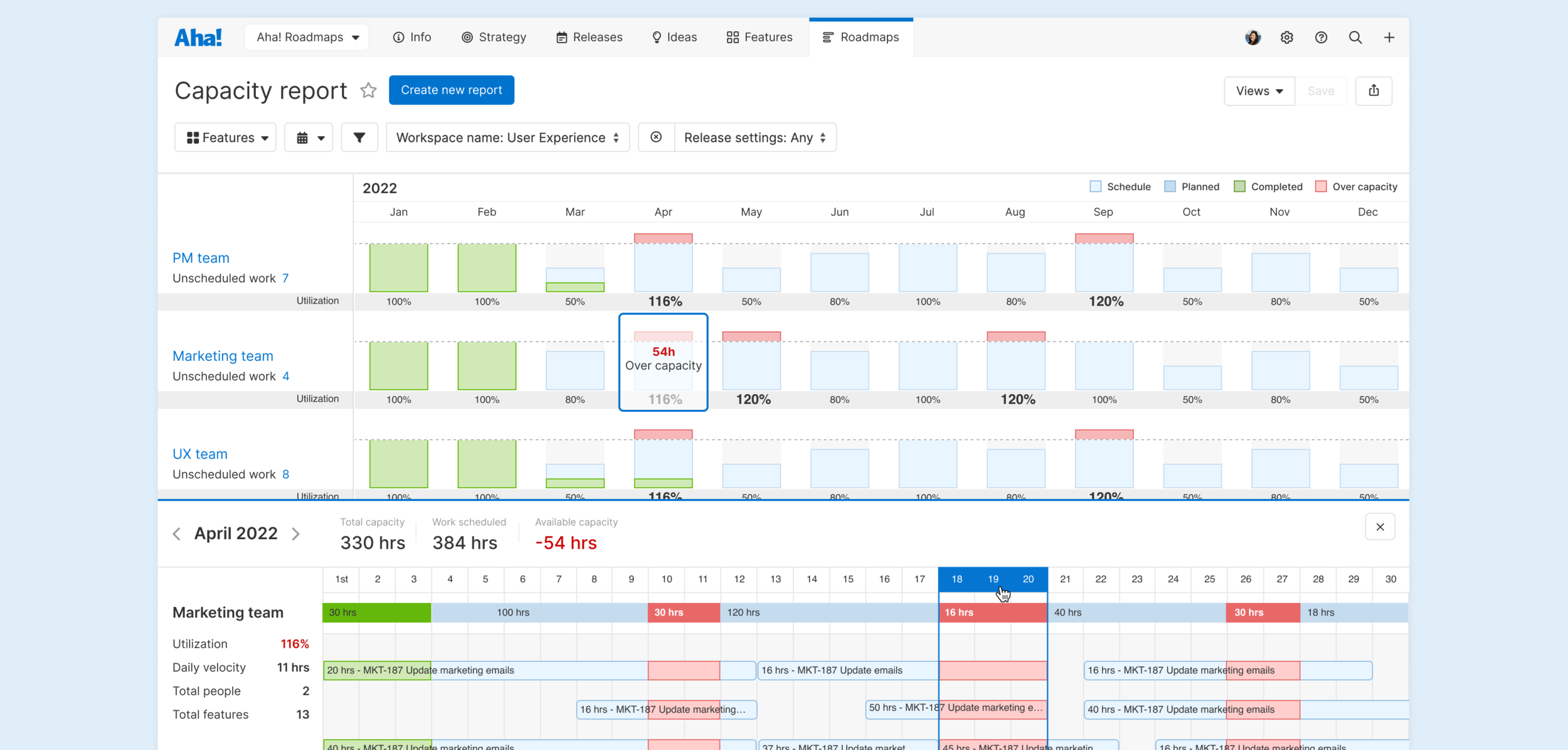Viewport: 1568px width, 750px height.
Task: Open UX team unscheduled work count 8
Action: click(x=286, y=474)
